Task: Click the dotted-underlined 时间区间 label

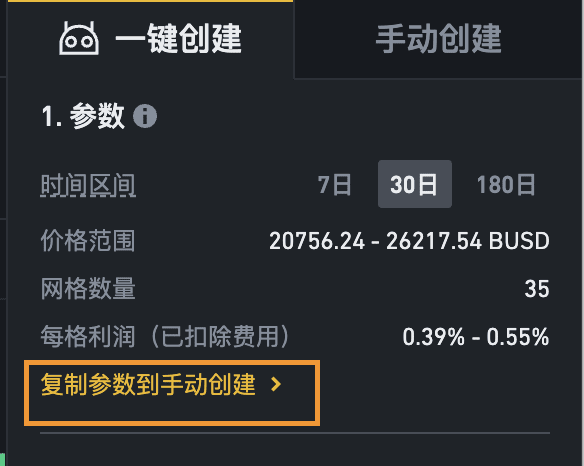Action: (88, 185)
